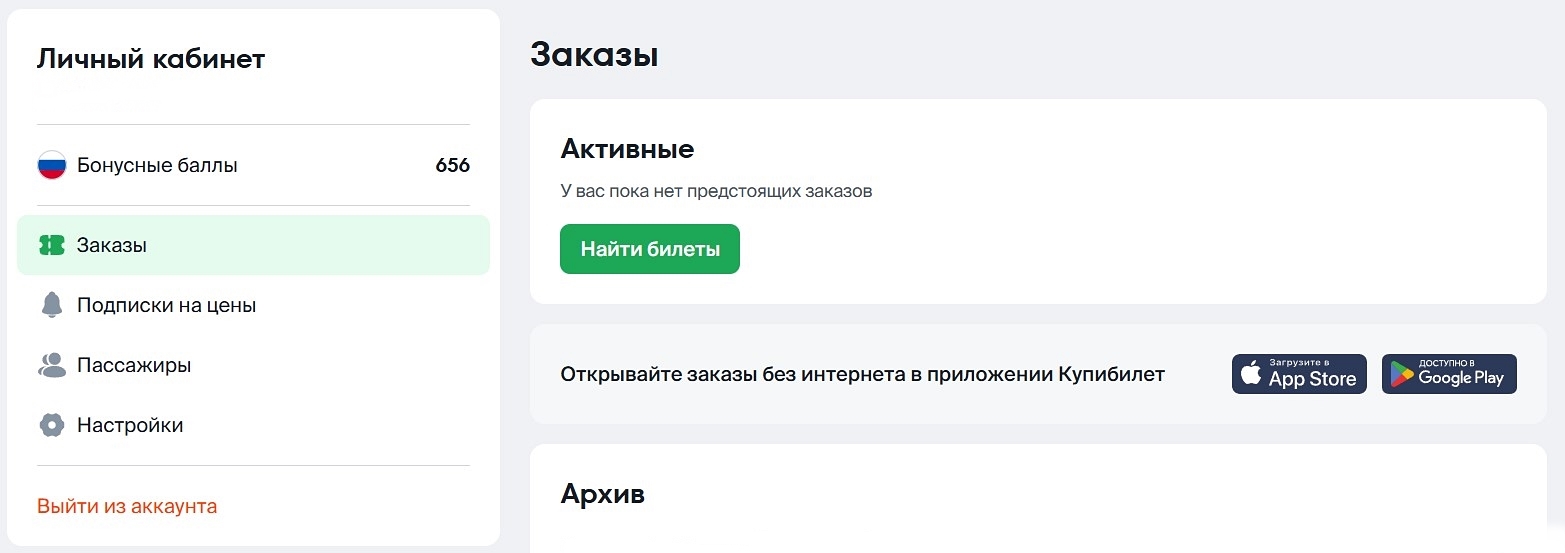Image resolution: width=1565 pixels, height=553 pixels.
Task: Click the Активные section heading
Action: point(627,149)
